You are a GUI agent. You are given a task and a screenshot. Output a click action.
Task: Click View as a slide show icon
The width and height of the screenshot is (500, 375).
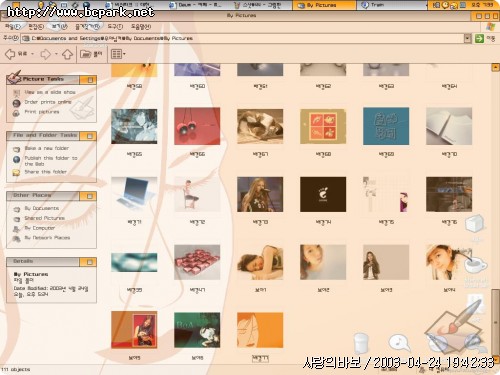coord(16,93)
